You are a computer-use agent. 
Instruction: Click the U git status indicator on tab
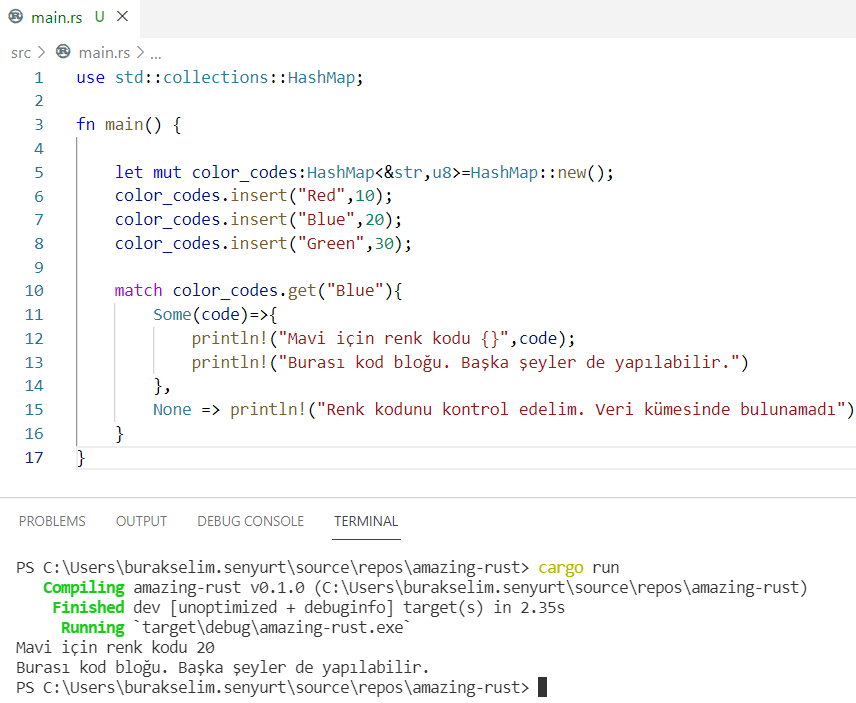99,17
